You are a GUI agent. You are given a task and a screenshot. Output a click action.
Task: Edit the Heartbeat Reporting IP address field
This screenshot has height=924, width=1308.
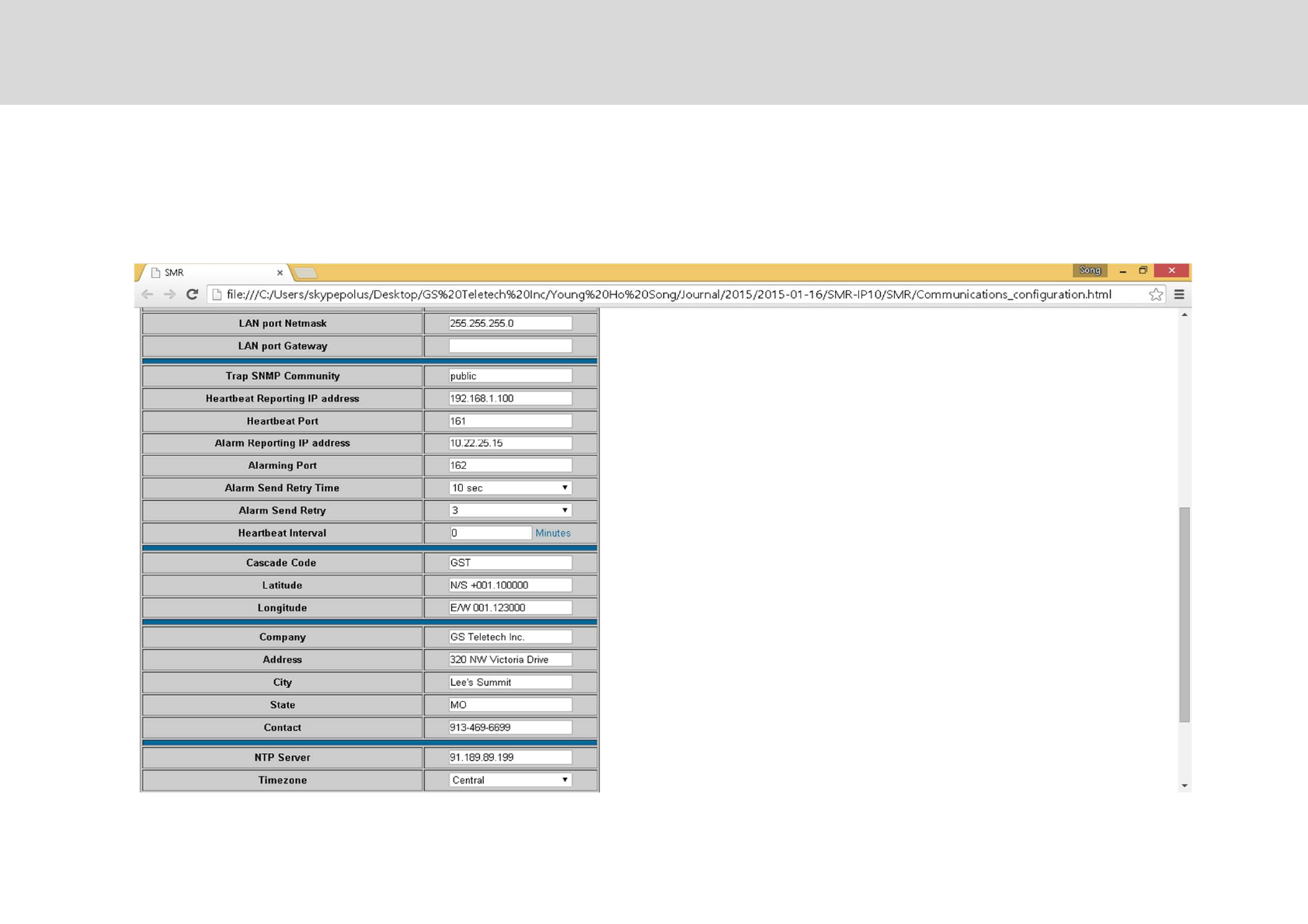click(x=510, y=398)
